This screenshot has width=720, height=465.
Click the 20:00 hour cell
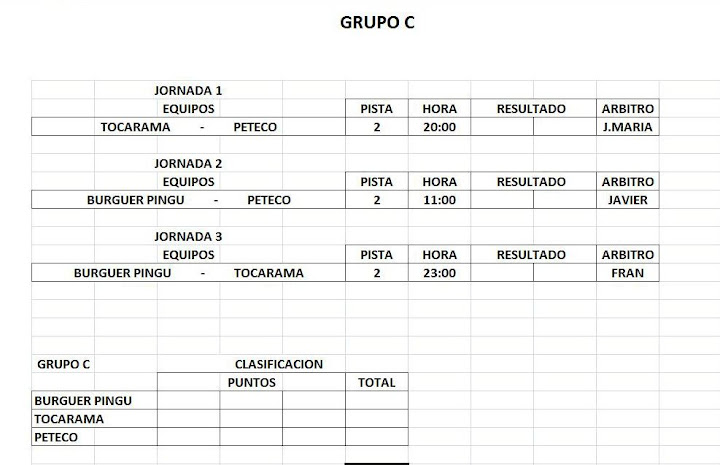439,127
